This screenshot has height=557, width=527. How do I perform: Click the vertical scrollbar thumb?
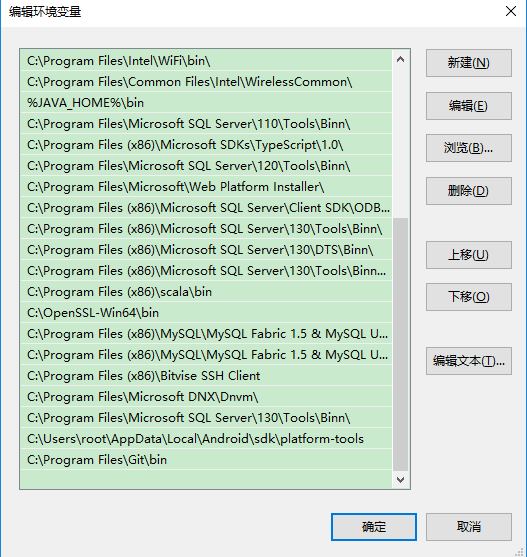tap(401, 344)
